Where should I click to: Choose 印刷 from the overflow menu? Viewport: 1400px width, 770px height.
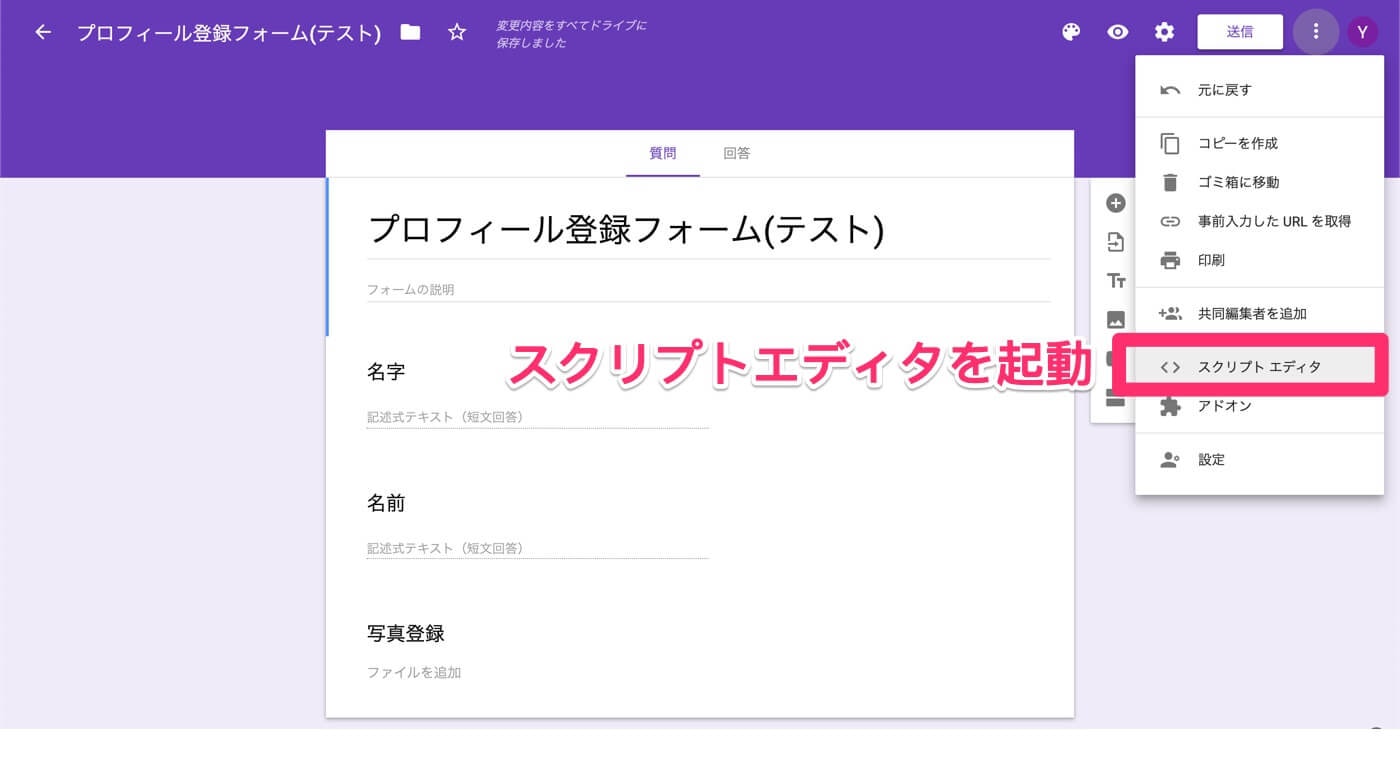point(1211,259)
